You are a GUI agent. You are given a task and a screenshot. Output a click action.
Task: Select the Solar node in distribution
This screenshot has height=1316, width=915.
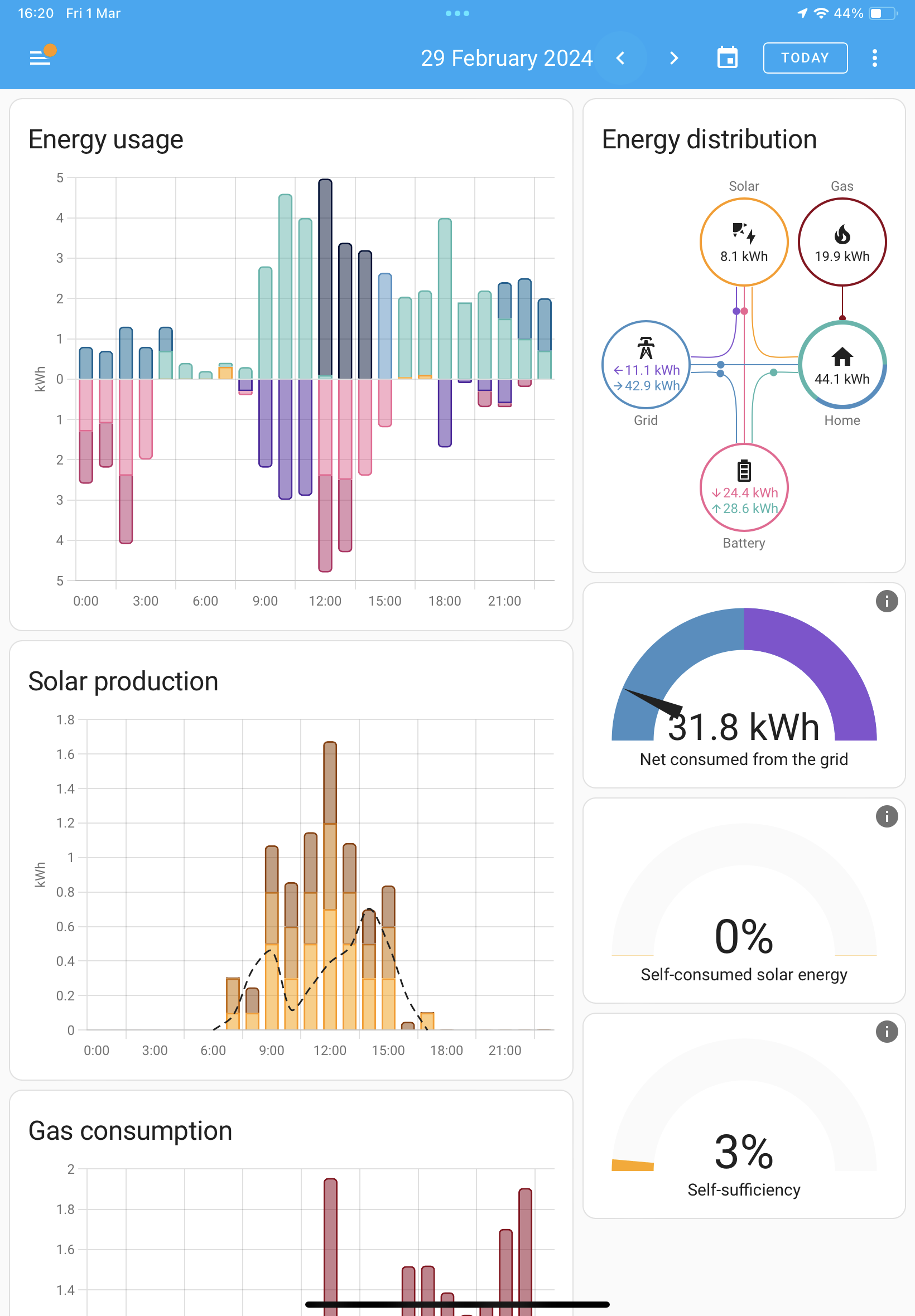(x=744, y=242)
